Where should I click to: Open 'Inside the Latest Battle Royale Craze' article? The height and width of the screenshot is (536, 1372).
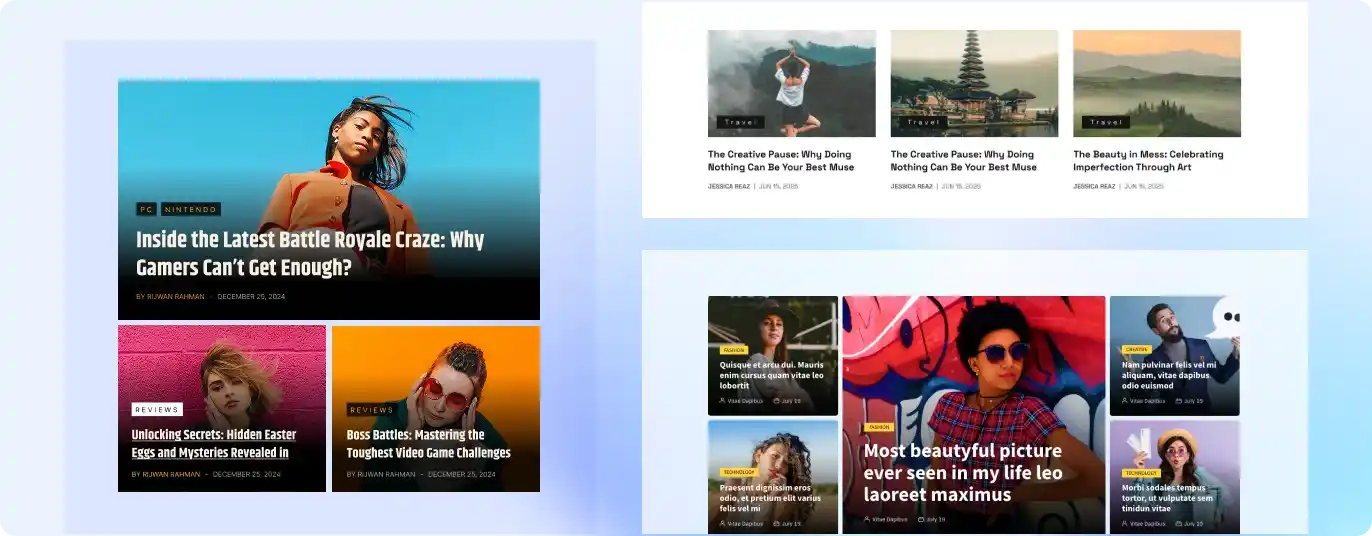coord(309,254)
